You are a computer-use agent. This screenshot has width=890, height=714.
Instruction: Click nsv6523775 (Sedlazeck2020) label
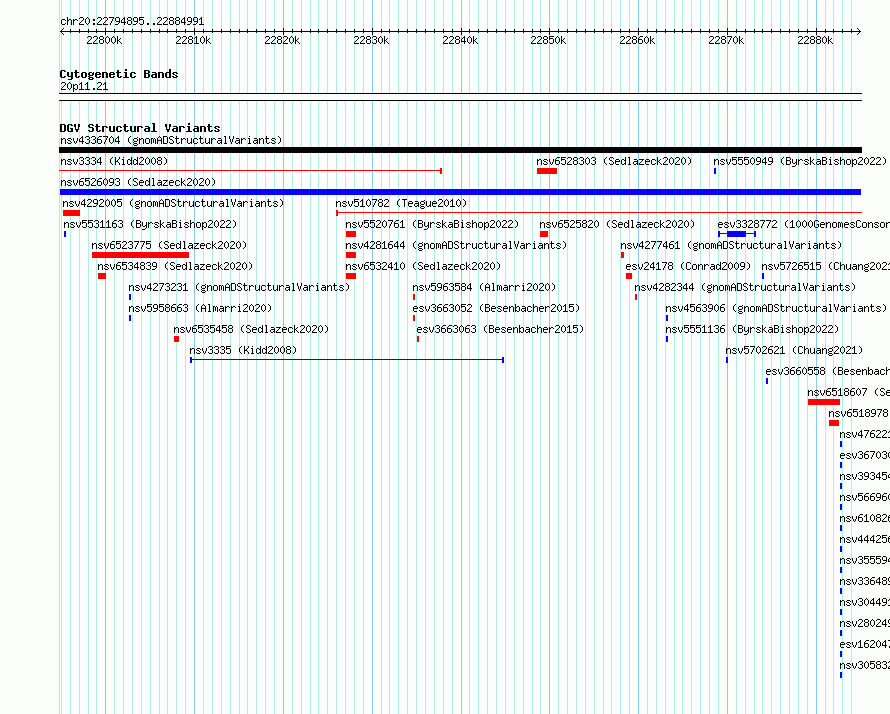(x=169, y=245)
